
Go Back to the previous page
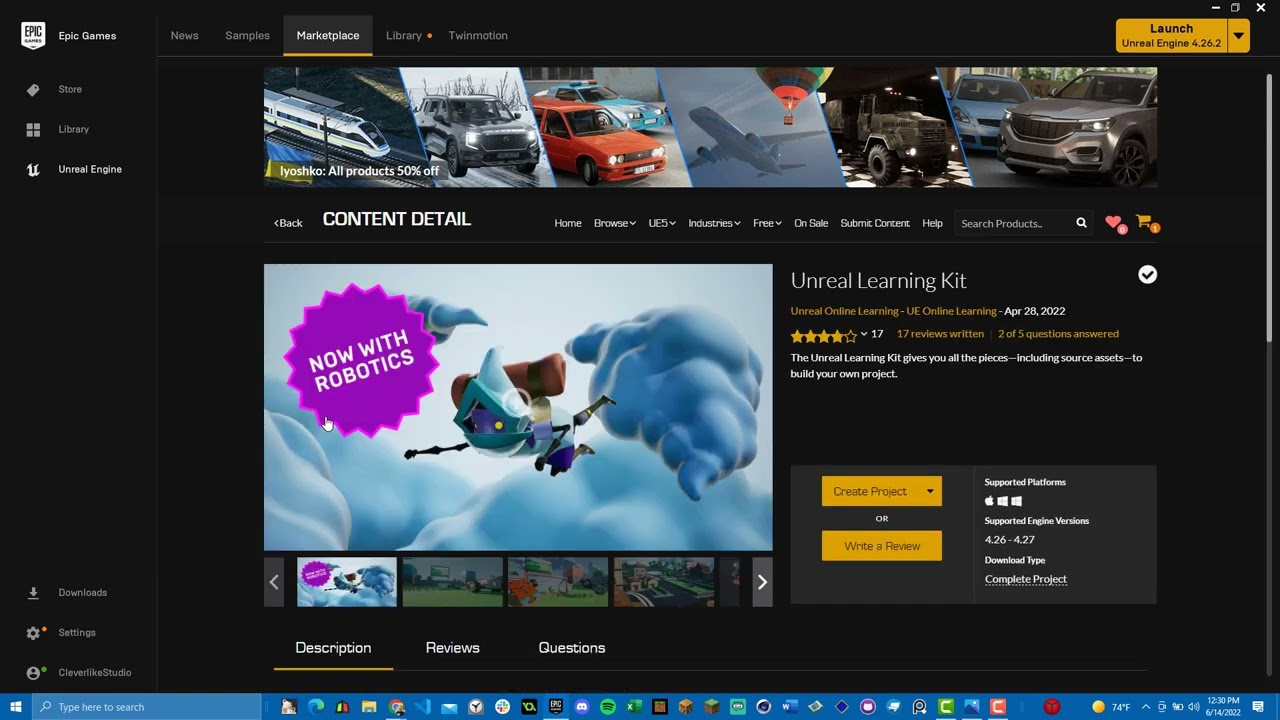[x=288, y=223]
